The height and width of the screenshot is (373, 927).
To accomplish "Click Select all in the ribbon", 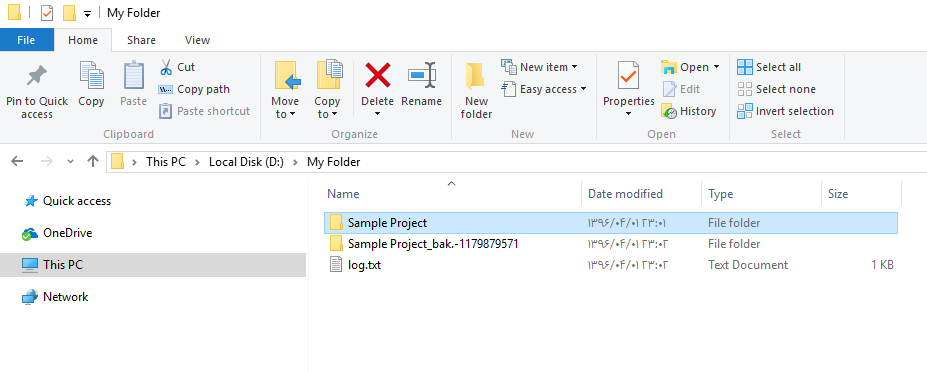I will click(x=770, y=67).
